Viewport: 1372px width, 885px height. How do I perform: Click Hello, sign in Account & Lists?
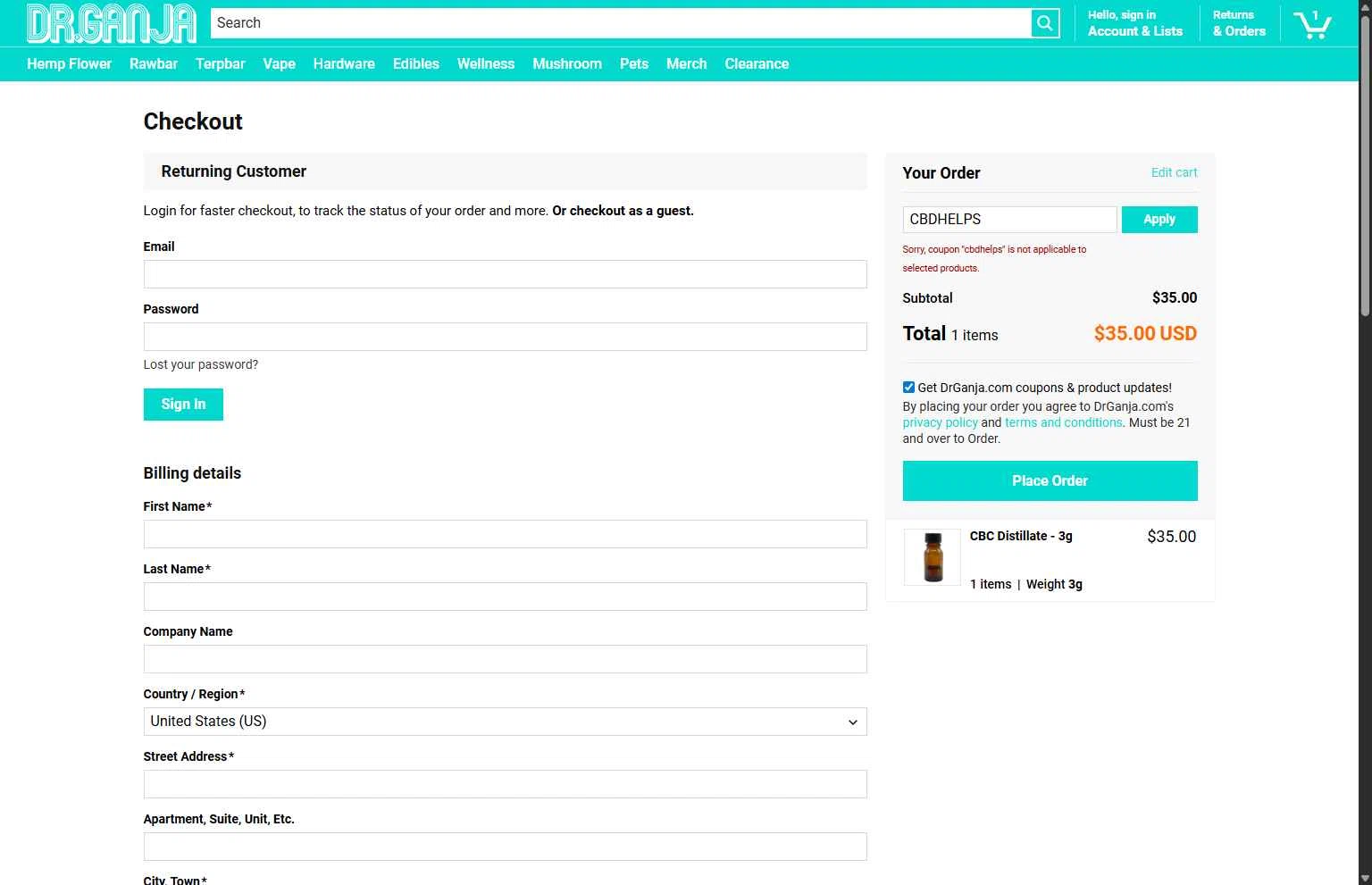[1134, 23]
